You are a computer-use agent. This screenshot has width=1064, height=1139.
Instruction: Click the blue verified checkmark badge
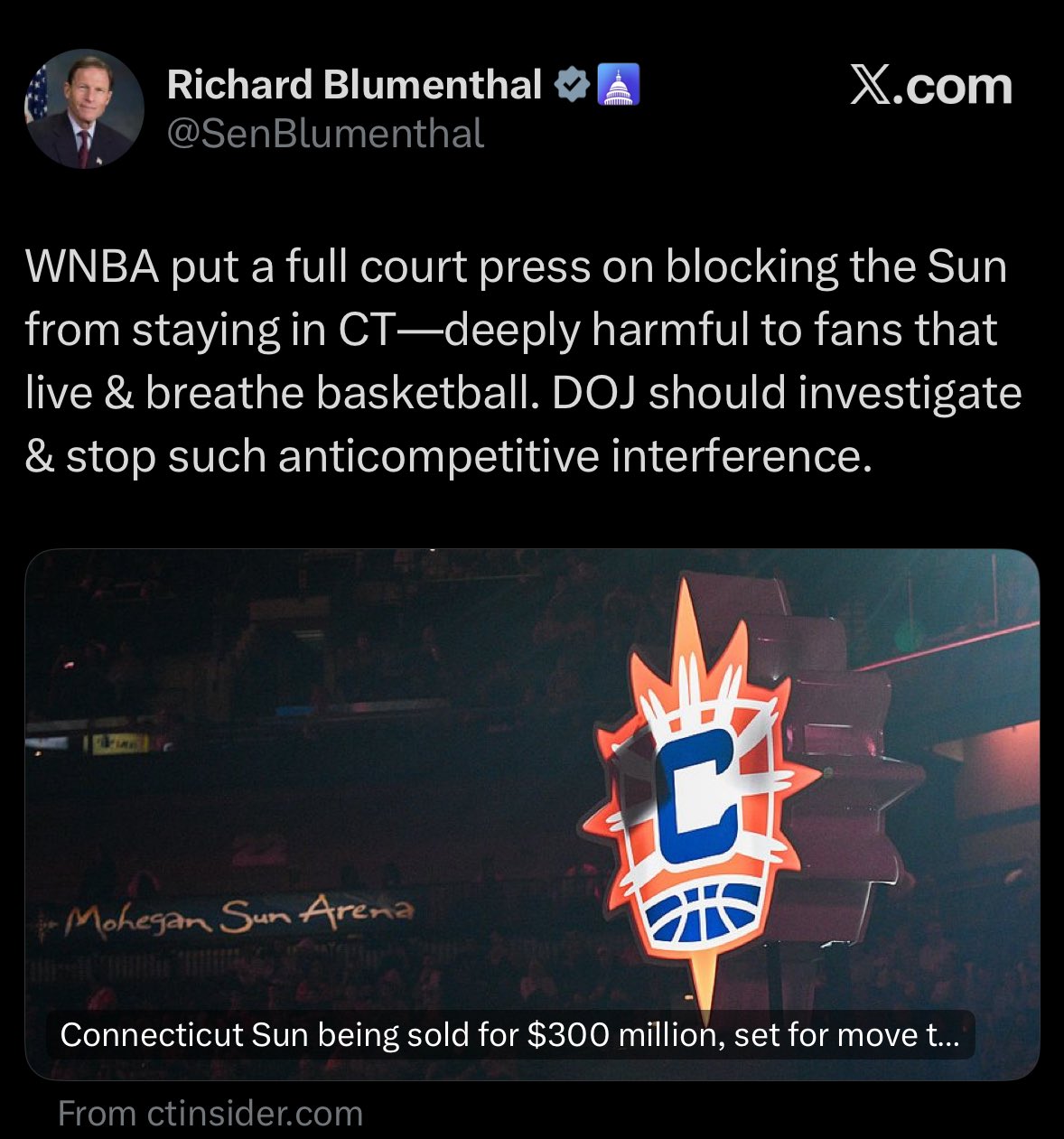pyautogui.click(x=572, y=85)
